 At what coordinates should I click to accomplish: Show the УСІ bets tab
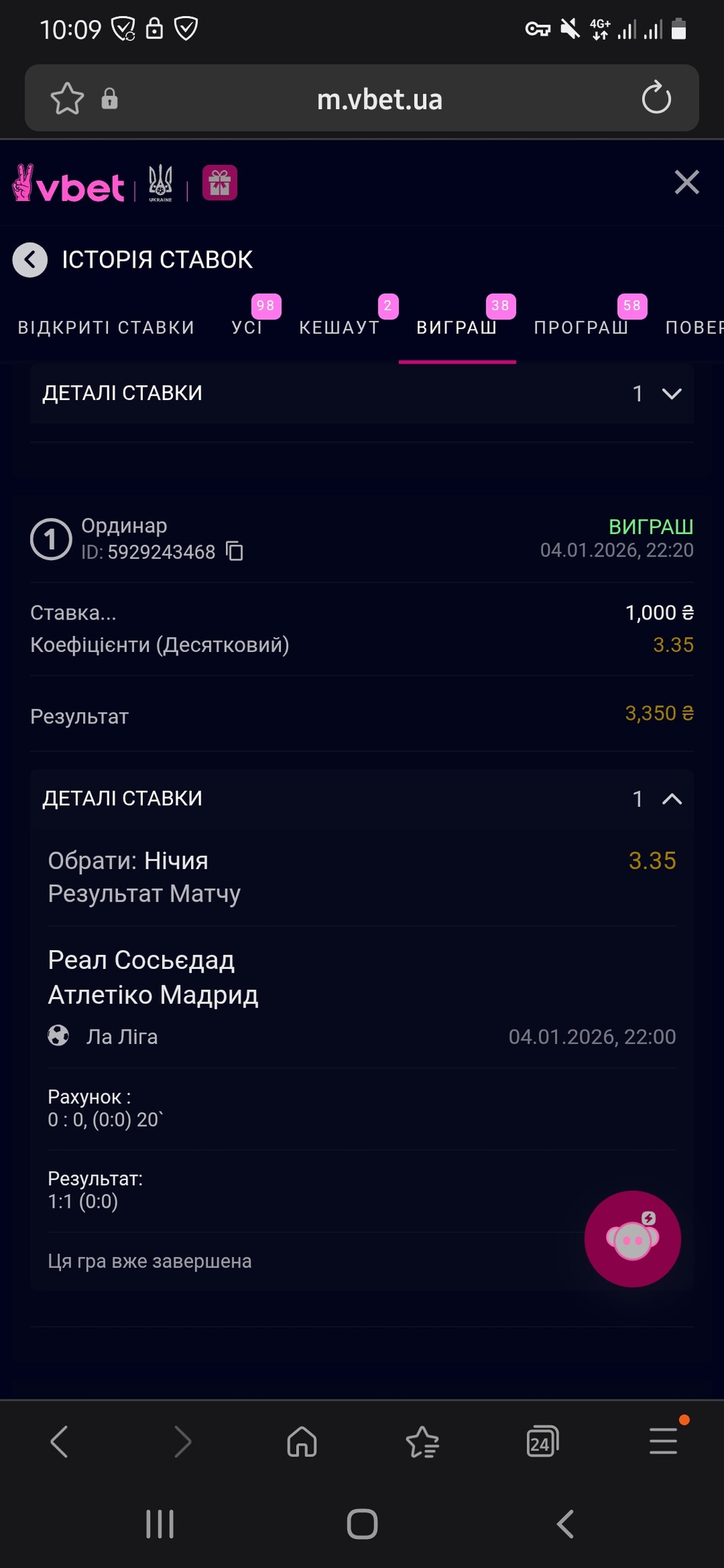(247, 328)
